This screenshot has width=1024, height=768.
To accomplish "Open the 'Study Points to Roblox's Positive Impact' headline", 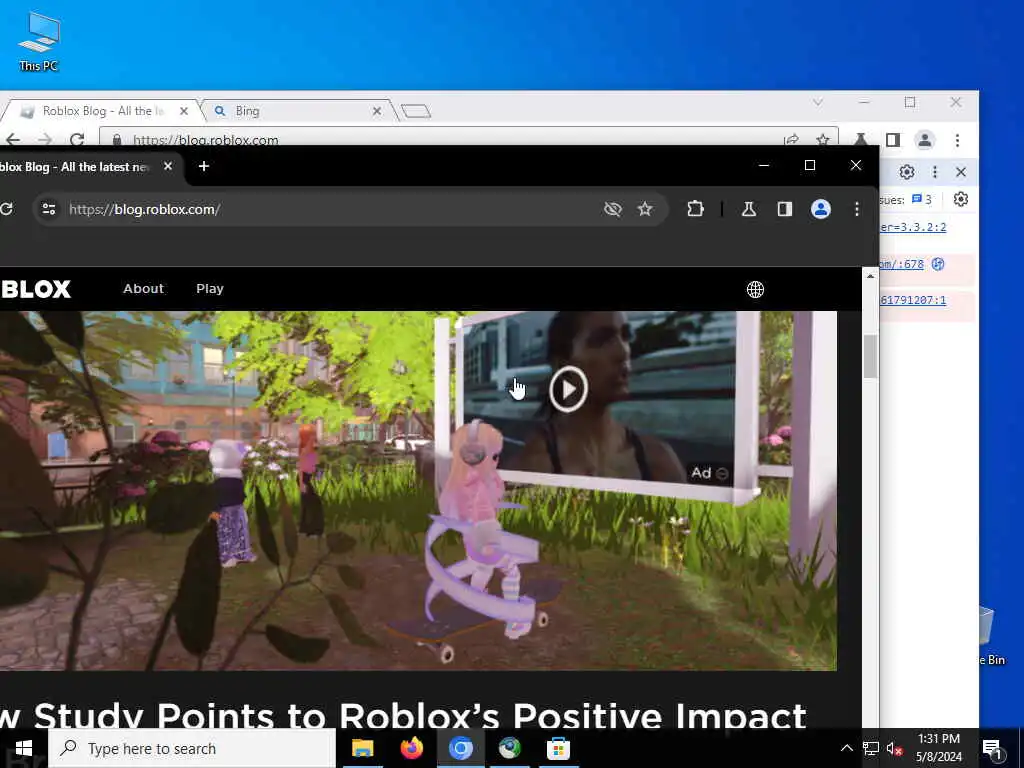I will coord(404,715).
